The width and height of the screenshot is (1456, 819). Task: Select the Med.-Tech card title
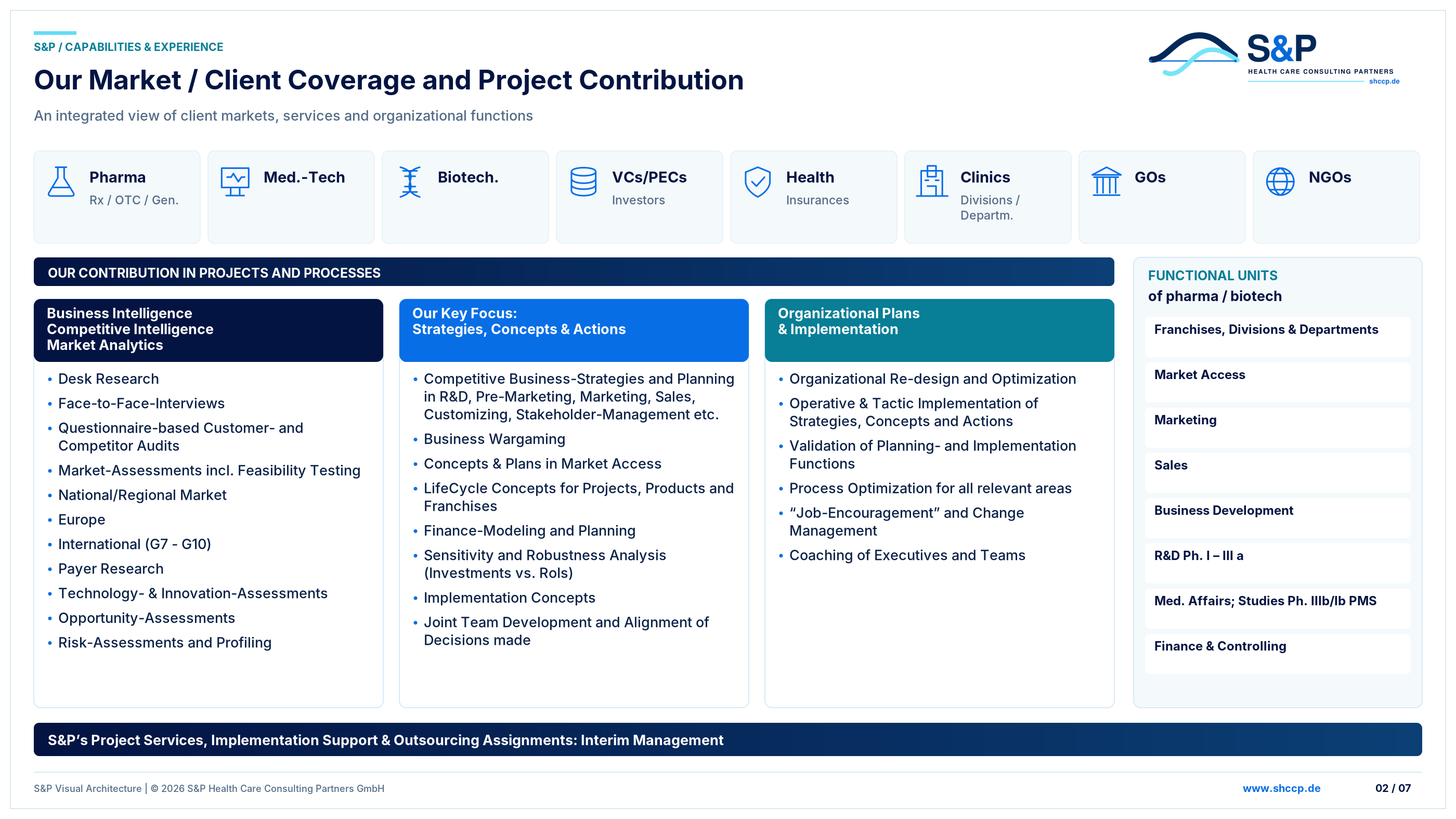[x=304, y=177]
